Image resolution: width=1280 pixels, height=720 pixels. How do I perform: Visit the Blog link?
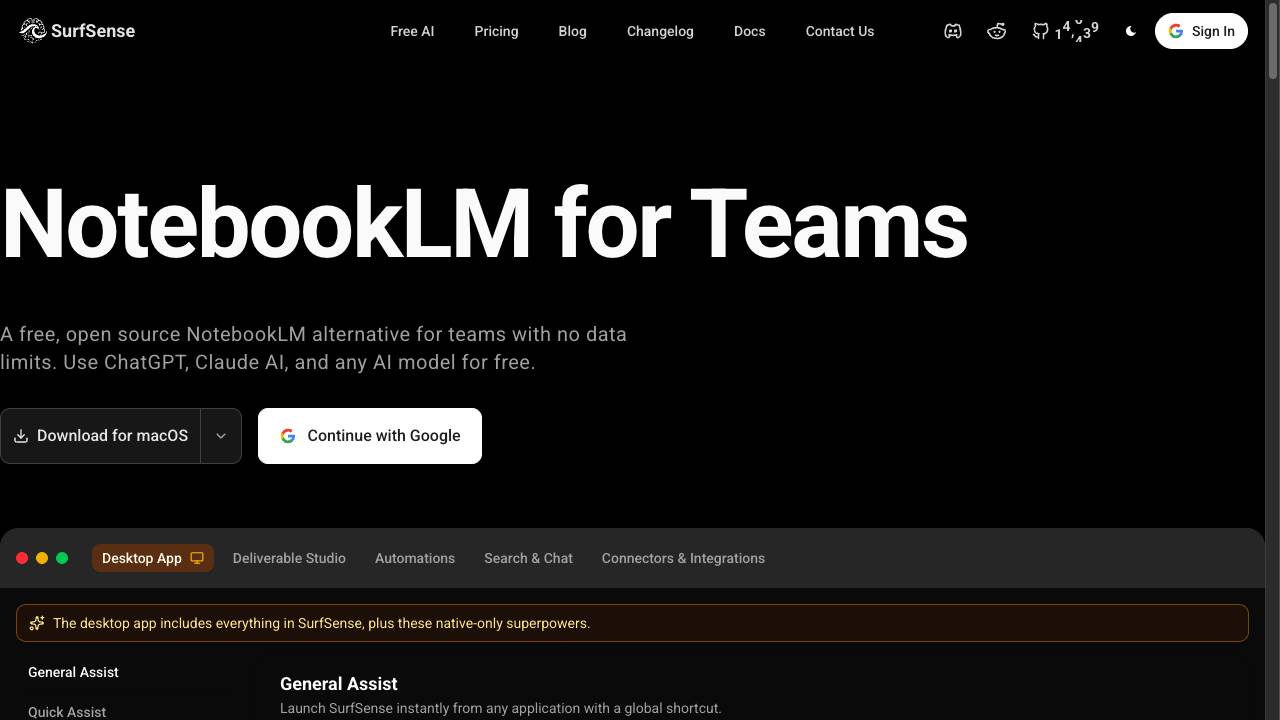click(x=572, y=31)
